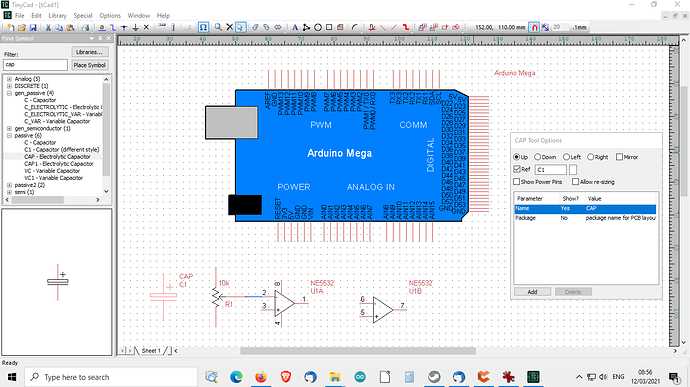Enable the Mirror checkbox

619,157
